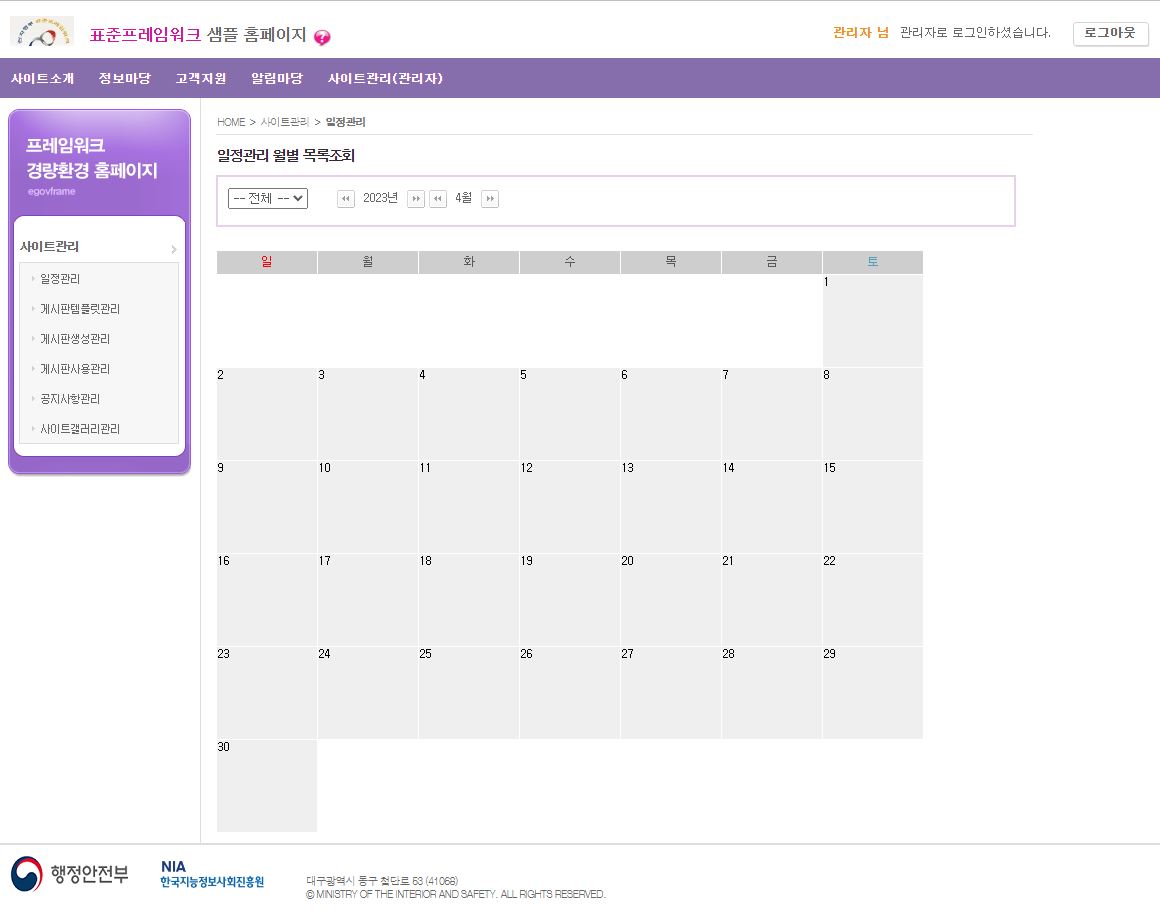This screenshot has width=1160, height=913.
Task: Click the NIA 한국지능정보사회진흥원 logo
Action: 212,874
